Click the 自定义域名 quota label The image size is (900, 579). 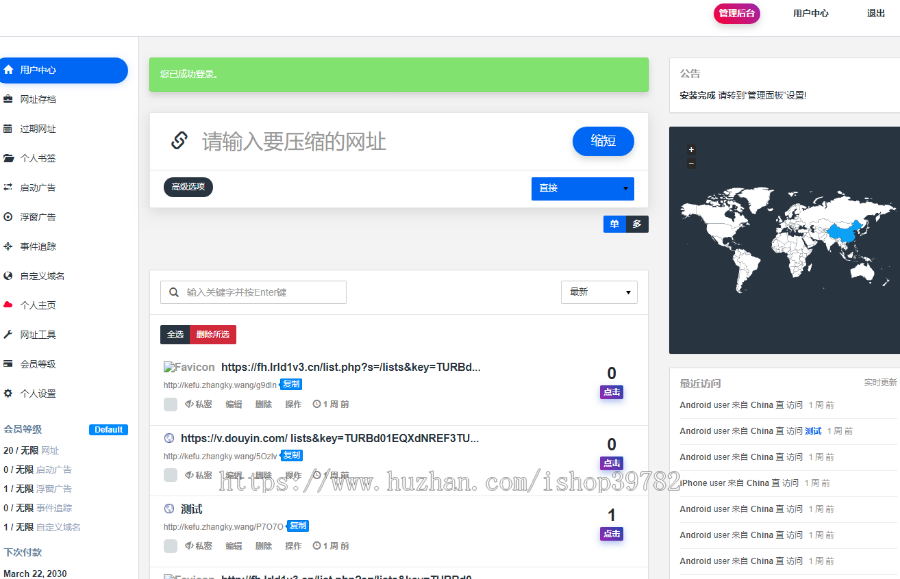59,527
